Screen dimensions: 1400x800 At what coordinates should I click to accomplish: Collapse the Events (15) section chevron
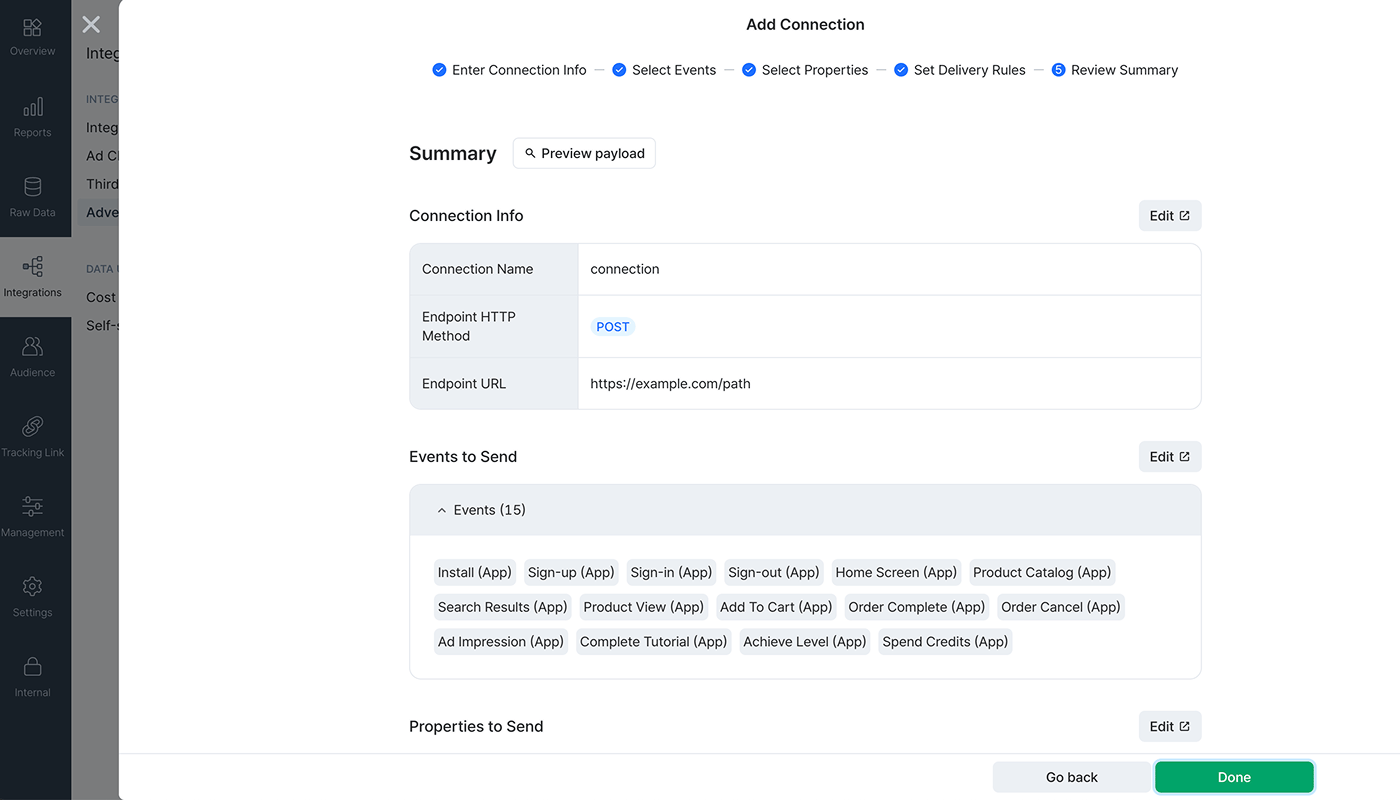(442, 510)
